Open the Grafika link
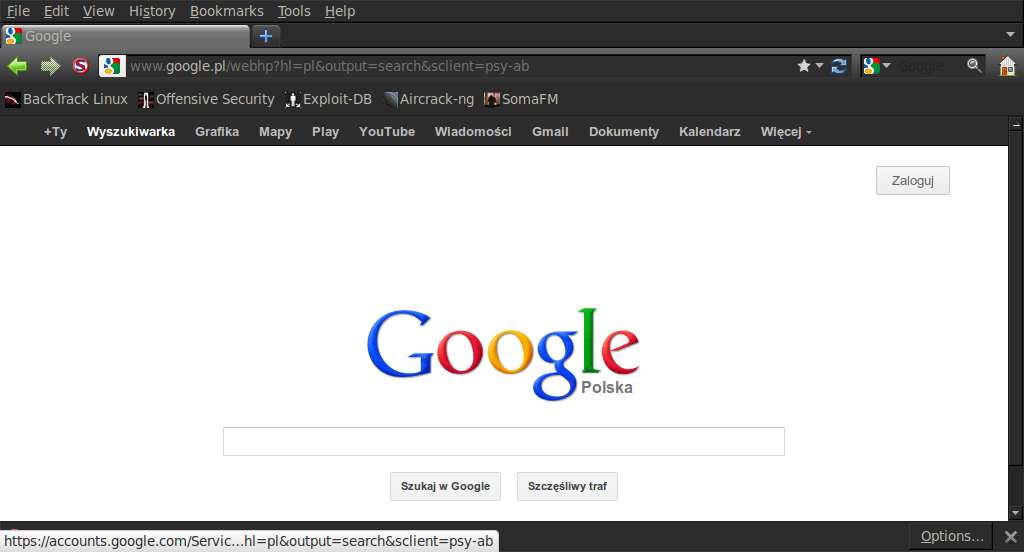The height and width of the screenshot is (552, 1024). [x=217, y=132]
